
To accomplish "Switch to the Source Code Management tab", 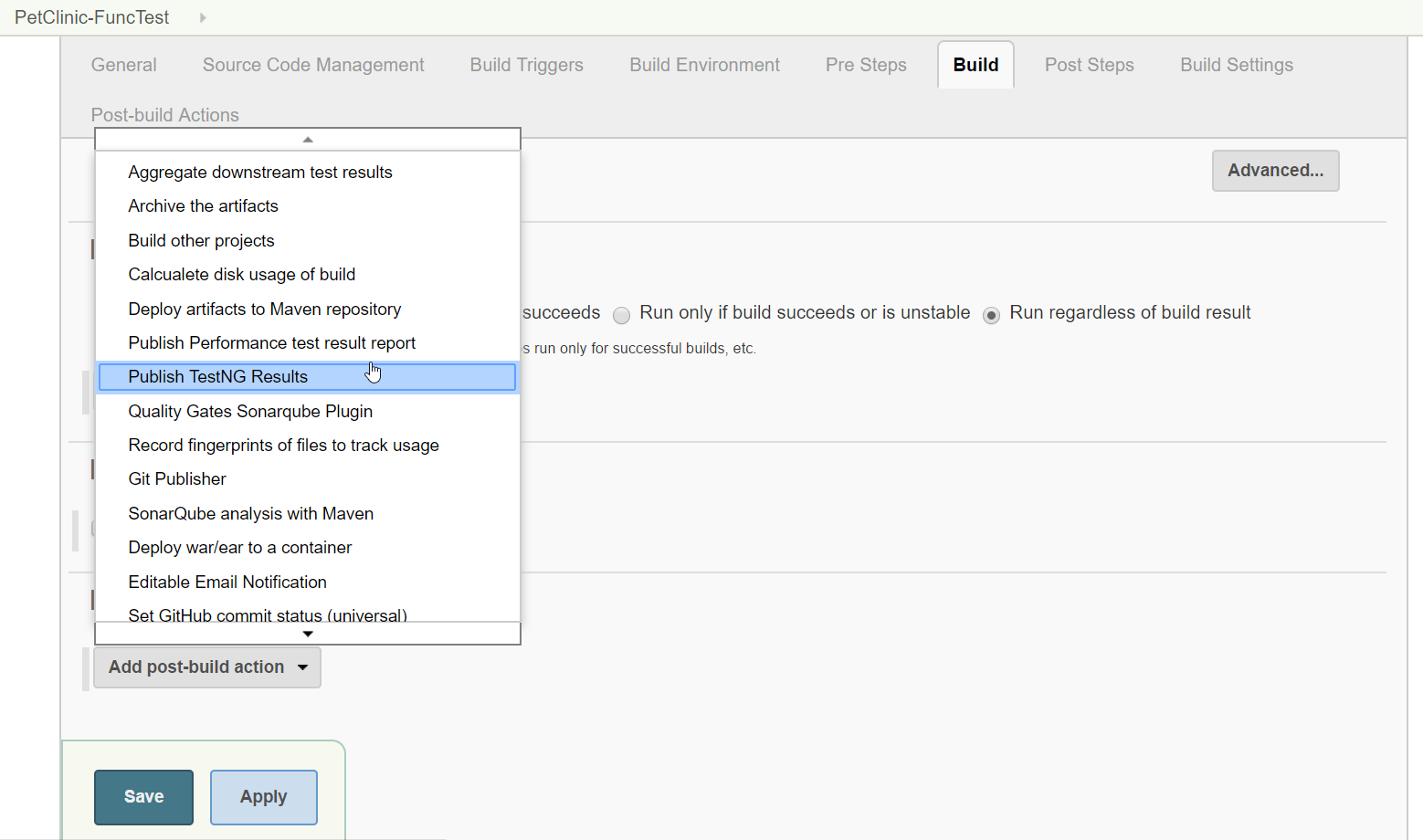I will pos(313,65).
